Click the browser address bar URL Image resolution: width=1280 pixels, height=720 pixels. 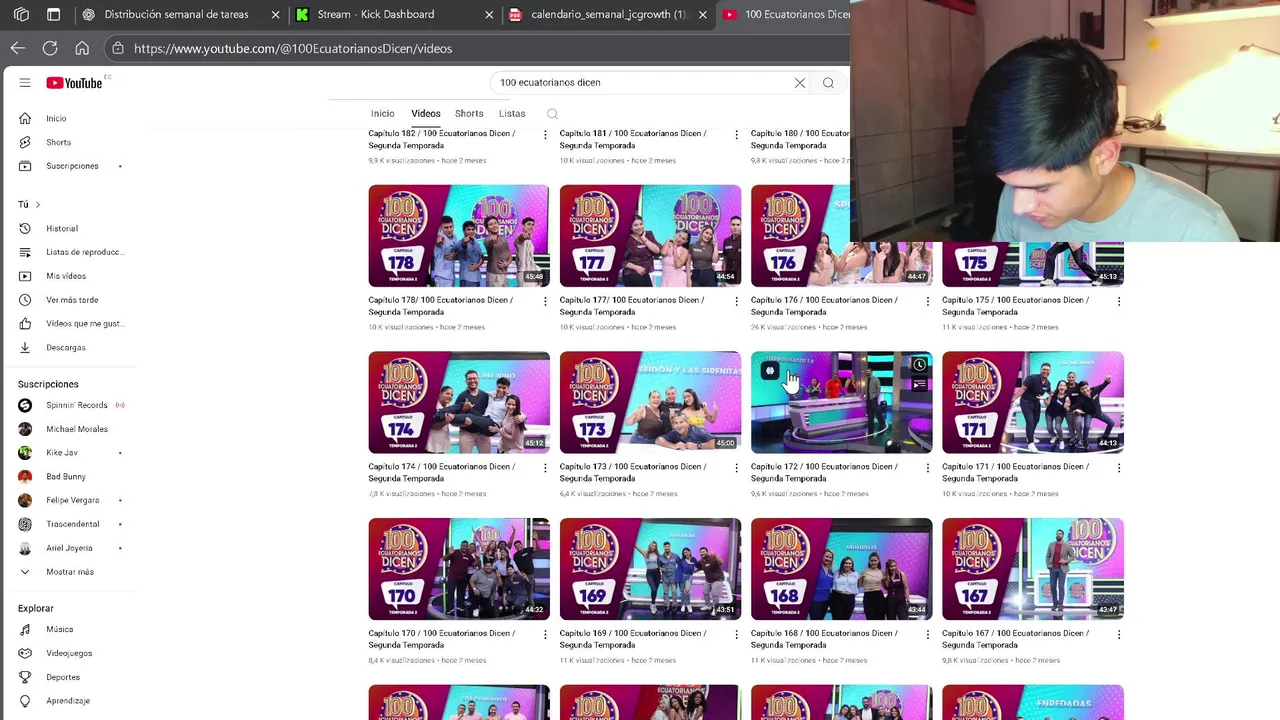(x=293, y=48)
